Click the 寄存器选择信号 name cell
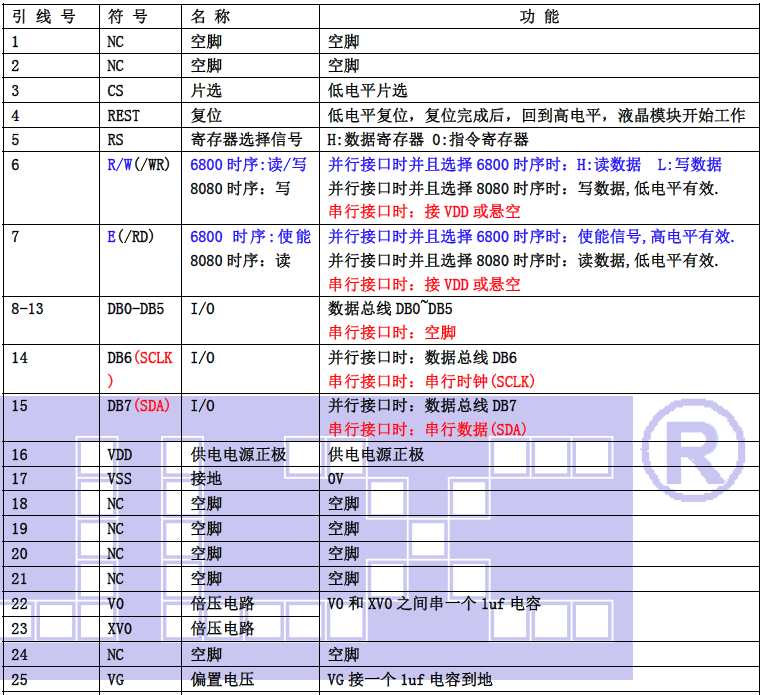Viewport: 764px width, 695px height. pos(245,140)
